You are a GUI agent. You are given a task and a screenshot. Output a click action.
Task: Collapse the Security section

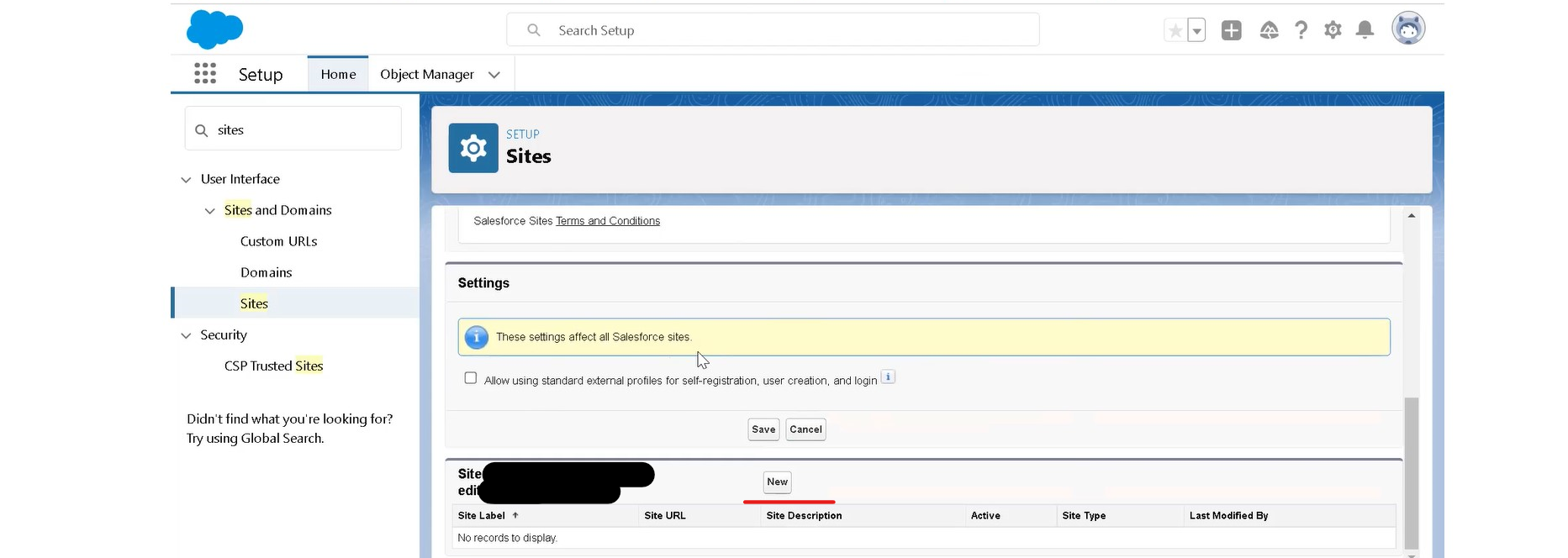187,335
